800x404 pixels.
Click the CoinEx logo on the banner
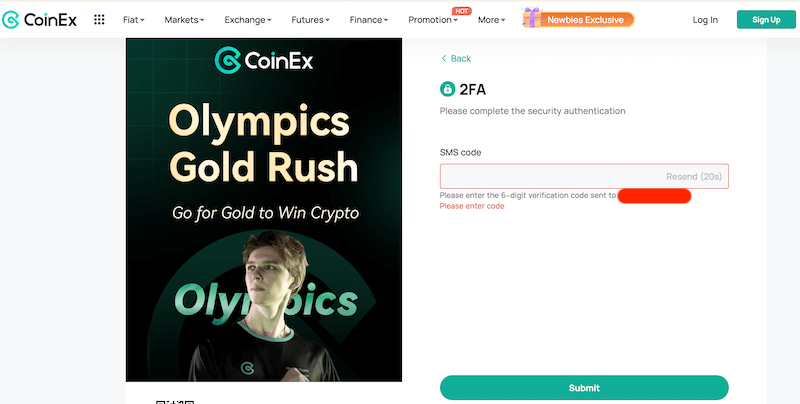[x=264, y=62]
